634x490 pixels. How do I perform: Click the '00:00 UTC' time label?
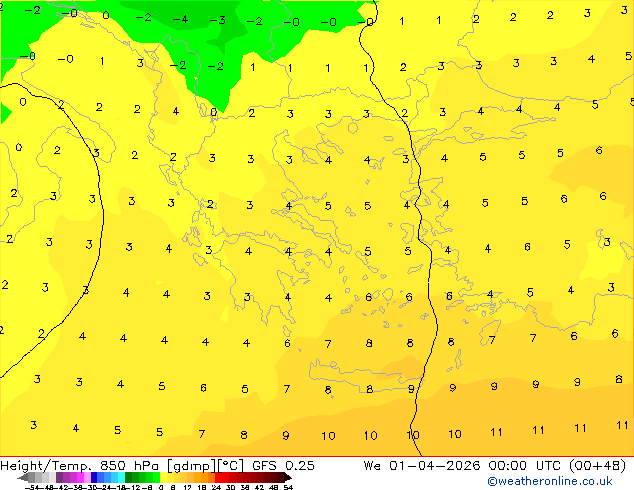pyautogui.click(x=524, y=466)
